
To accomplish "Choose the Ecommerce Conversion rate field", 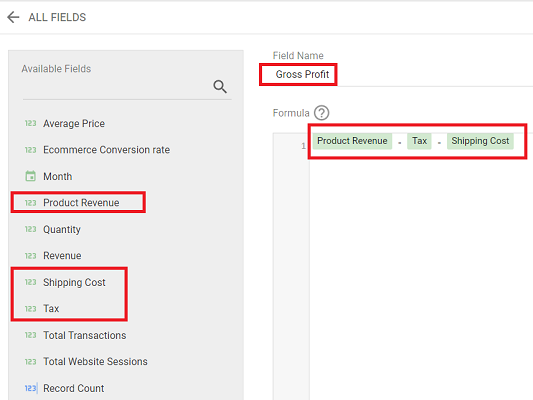I will point(106,150).
